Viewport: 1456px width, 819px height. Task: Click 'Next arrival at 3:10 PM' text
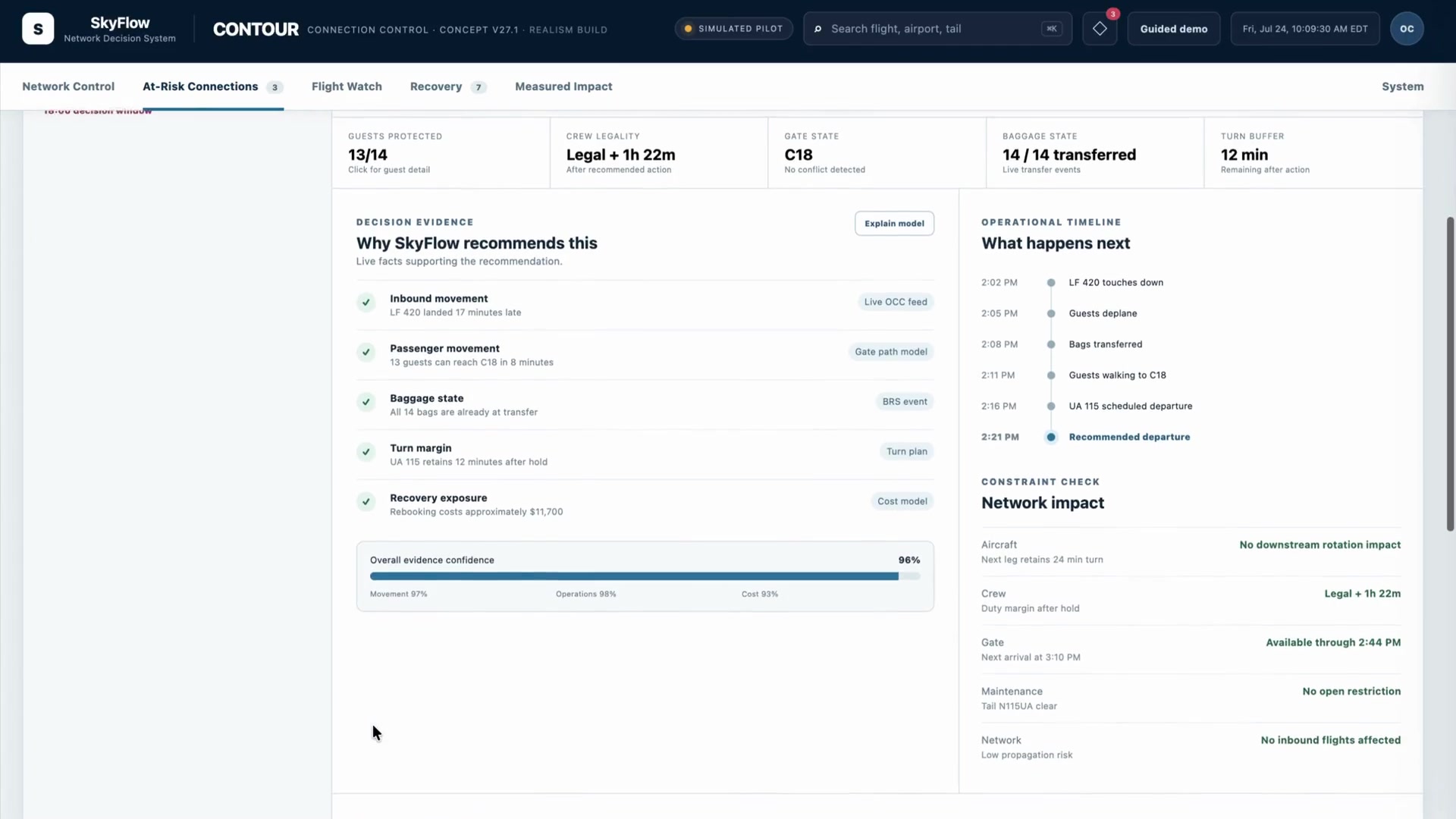coord(1031,657)
